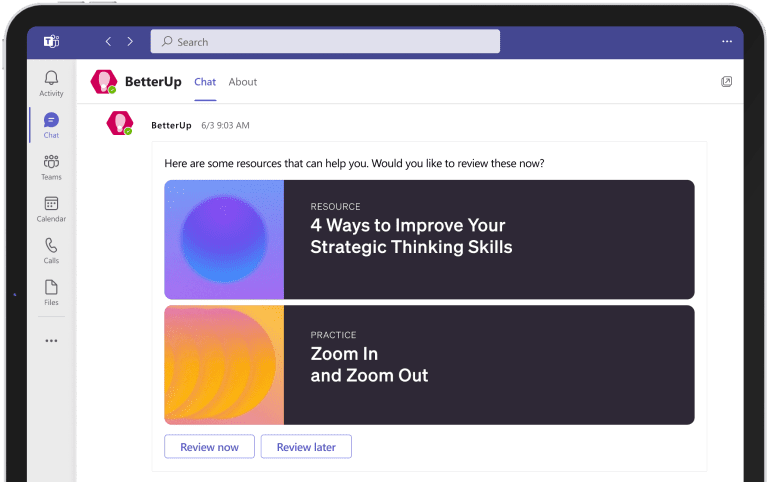The height and width of the screenshot is (482, 768).
Task: Select the Chat icon in sidebar
Action: (x=51, y=125)
